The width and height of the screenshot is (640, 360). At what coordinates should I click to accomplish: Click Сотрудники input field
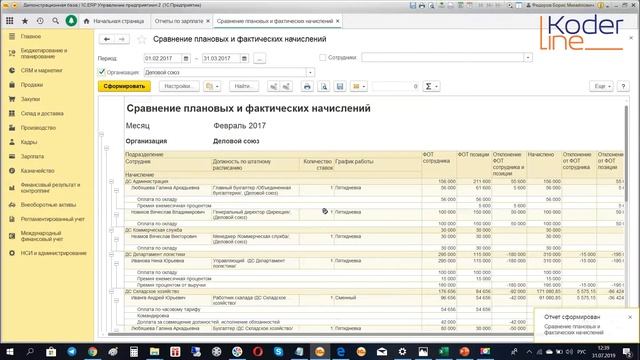pyautogui.click(x=442, y=58)
